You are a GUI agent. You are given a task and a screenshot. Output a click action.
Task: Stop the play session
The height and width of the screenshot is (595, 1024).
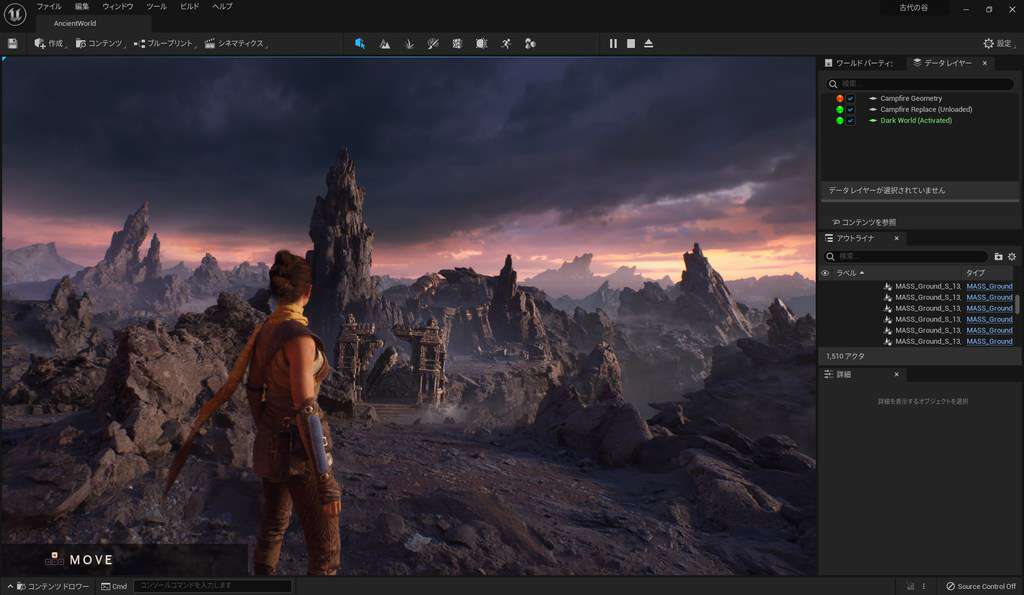click(x=631, y=44)
